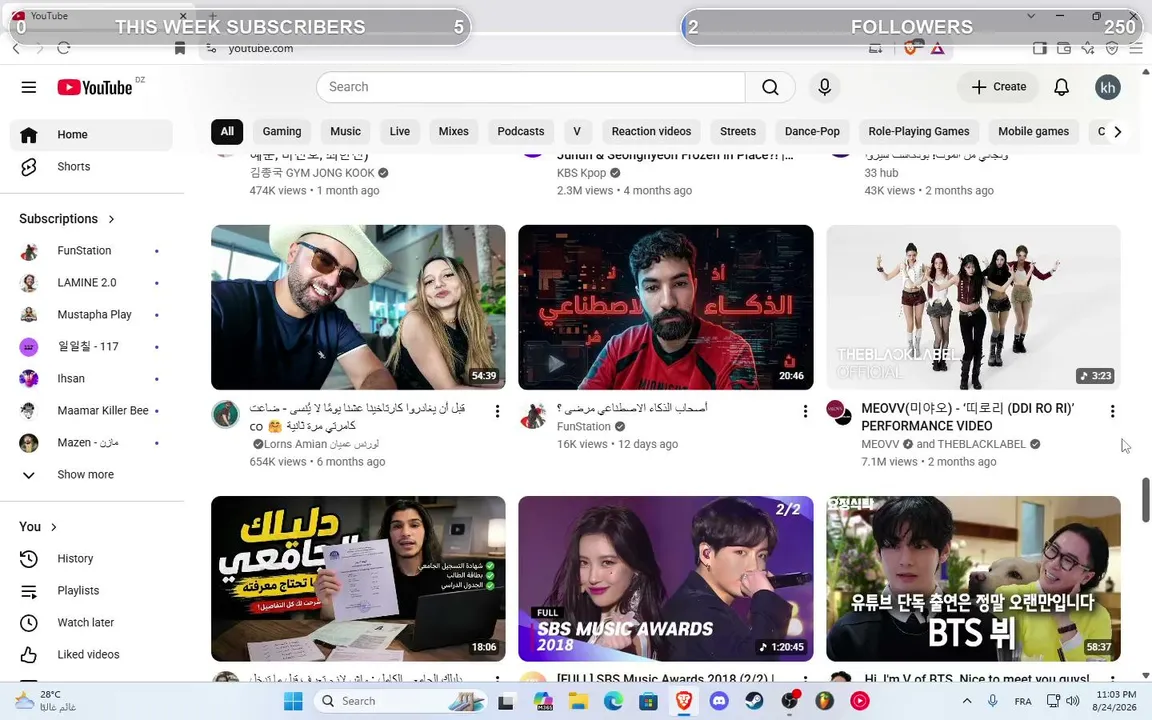Open Brave Shields icon in address bar
Viewport: 1152px width, 720px height.
[910, 48]
